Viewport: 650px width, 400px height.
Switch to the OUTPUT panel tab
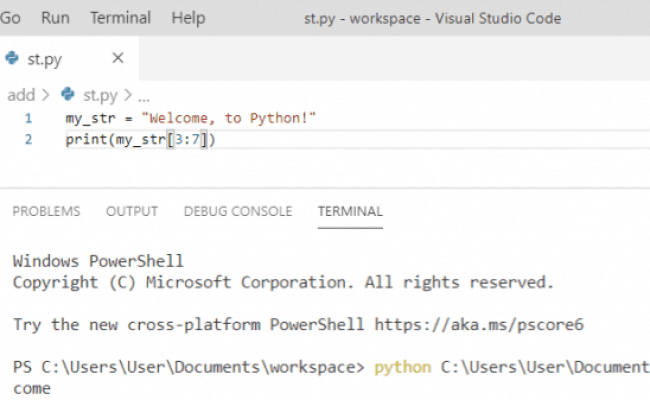pos(132,211)
